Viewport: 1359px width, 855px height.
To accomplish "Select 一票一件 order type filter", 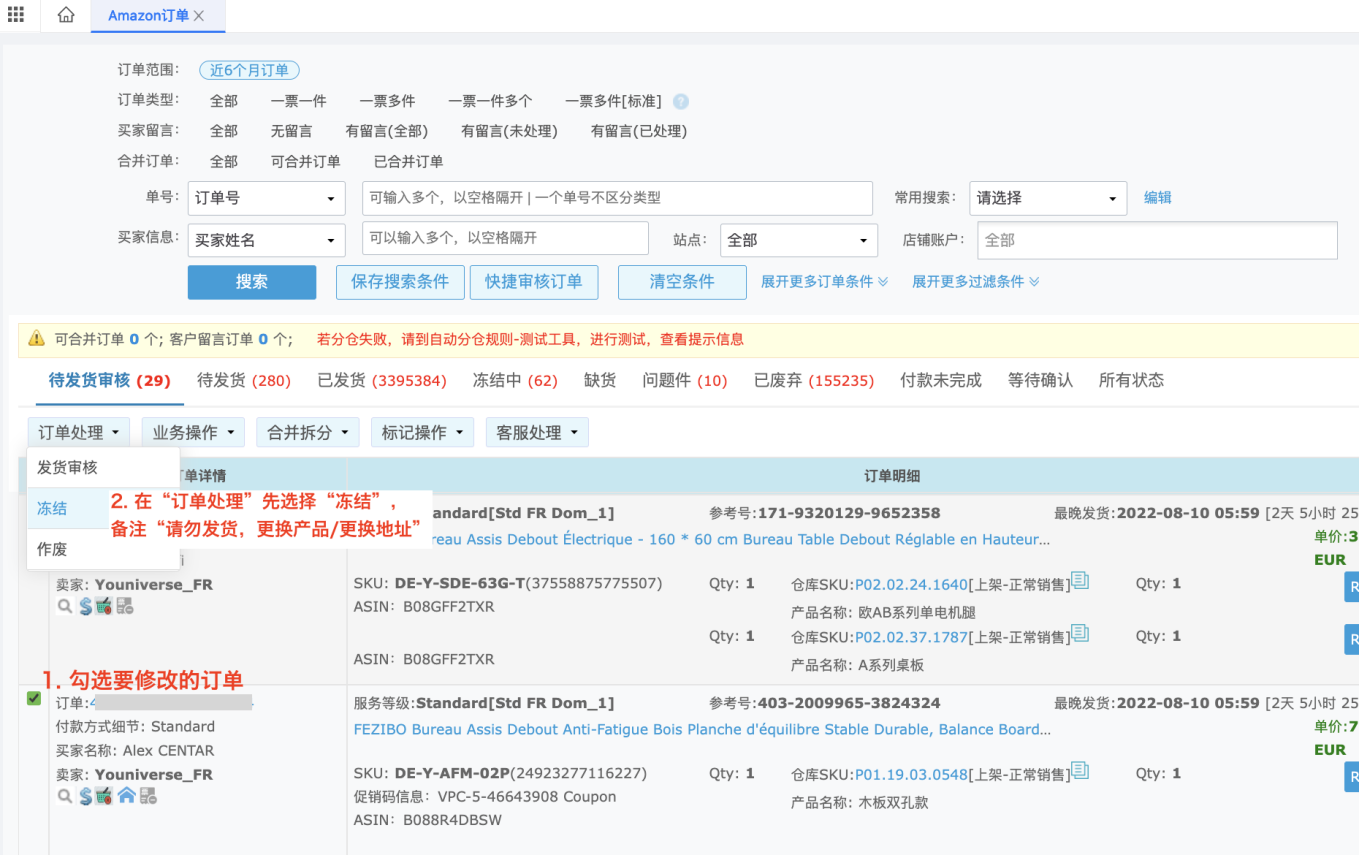I will tap(298, 101).
